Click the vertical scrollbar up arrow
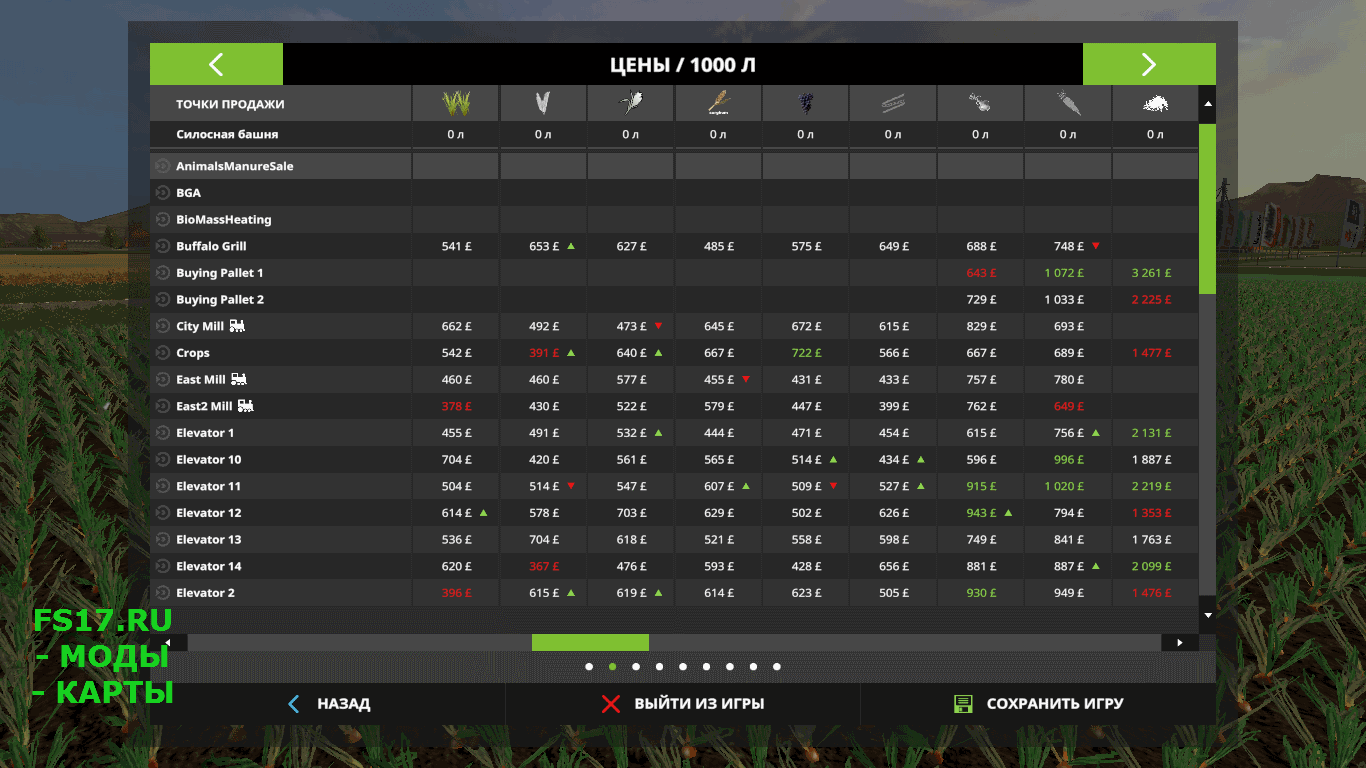 (1207, 104)
